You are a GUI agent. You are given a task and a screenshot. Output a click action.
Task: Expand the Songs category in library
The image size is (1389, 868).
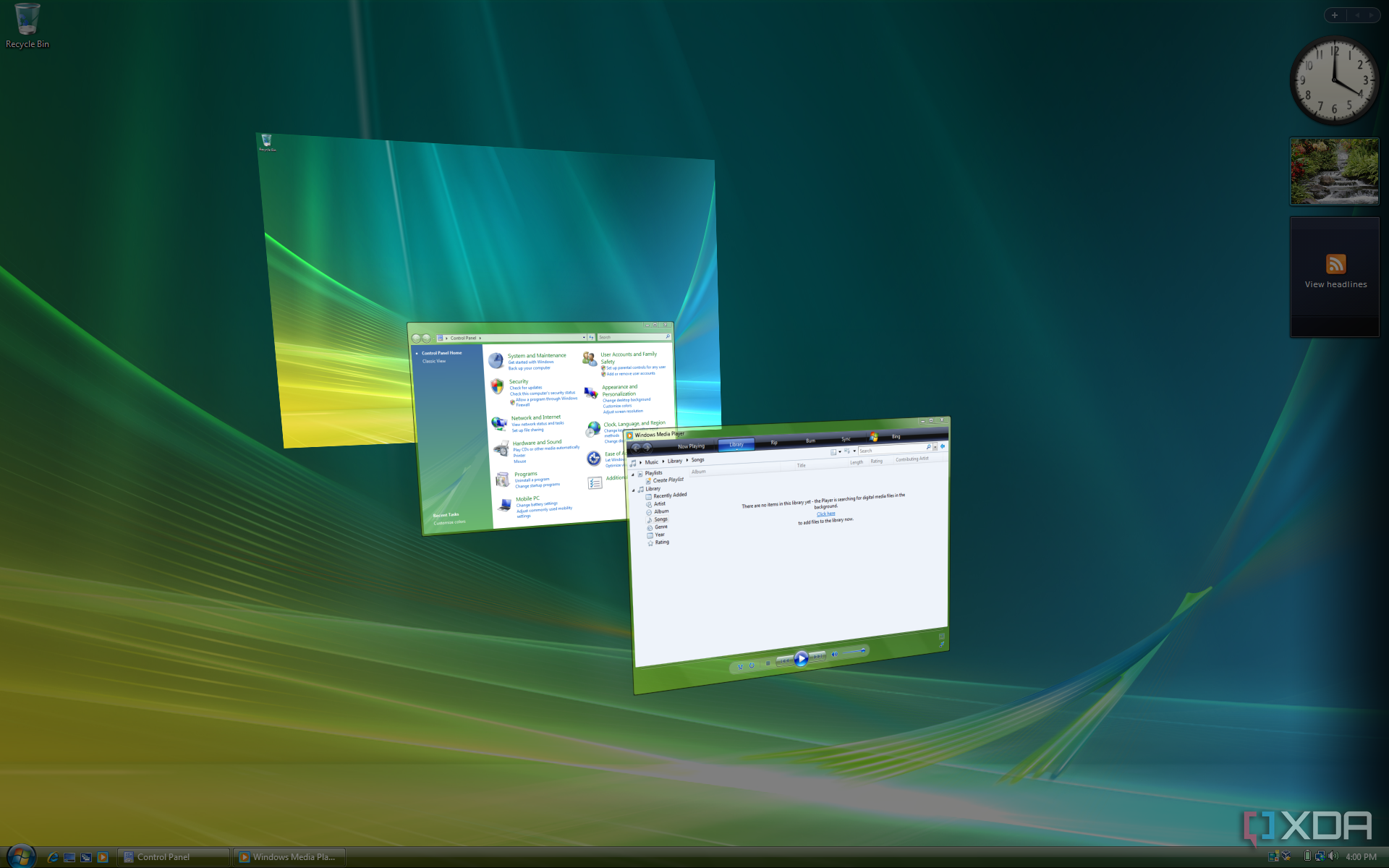(660, 520)
